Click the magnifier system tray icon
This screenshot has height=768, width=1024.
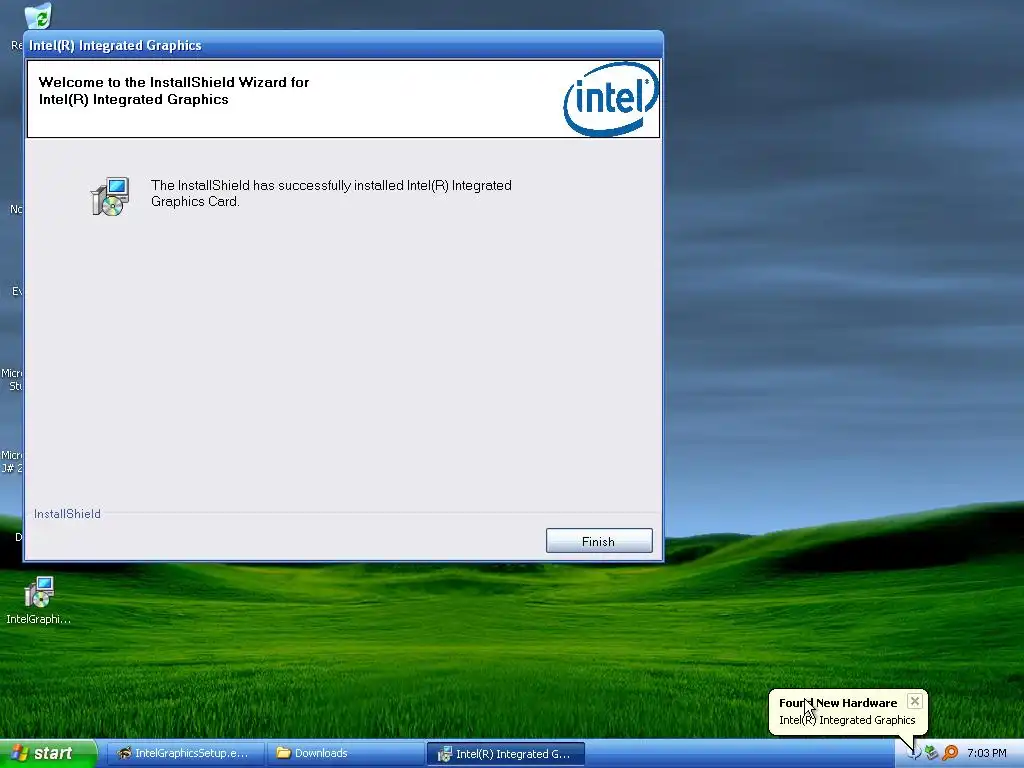point(950,753)
